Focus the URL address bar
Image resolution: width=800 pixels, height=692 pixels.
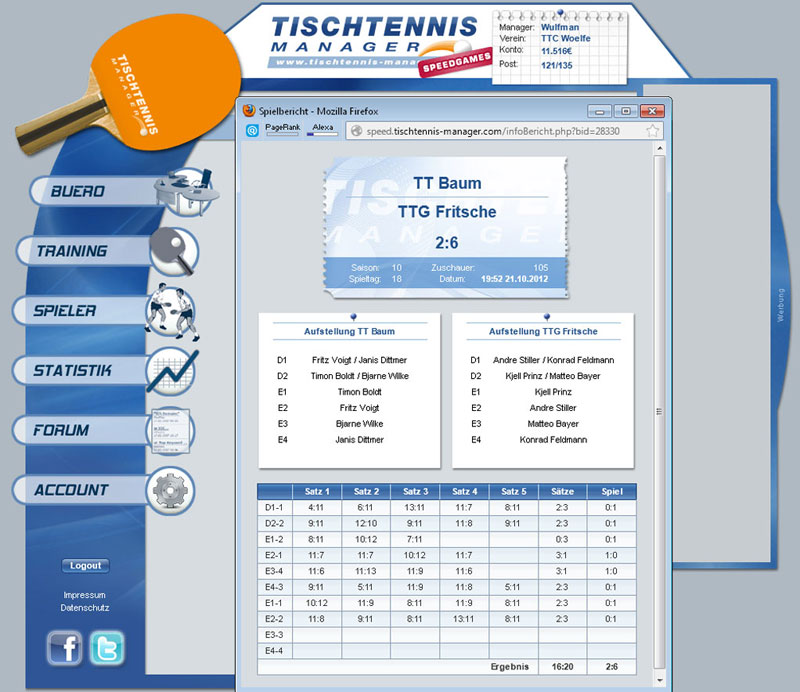pos(504,131)
